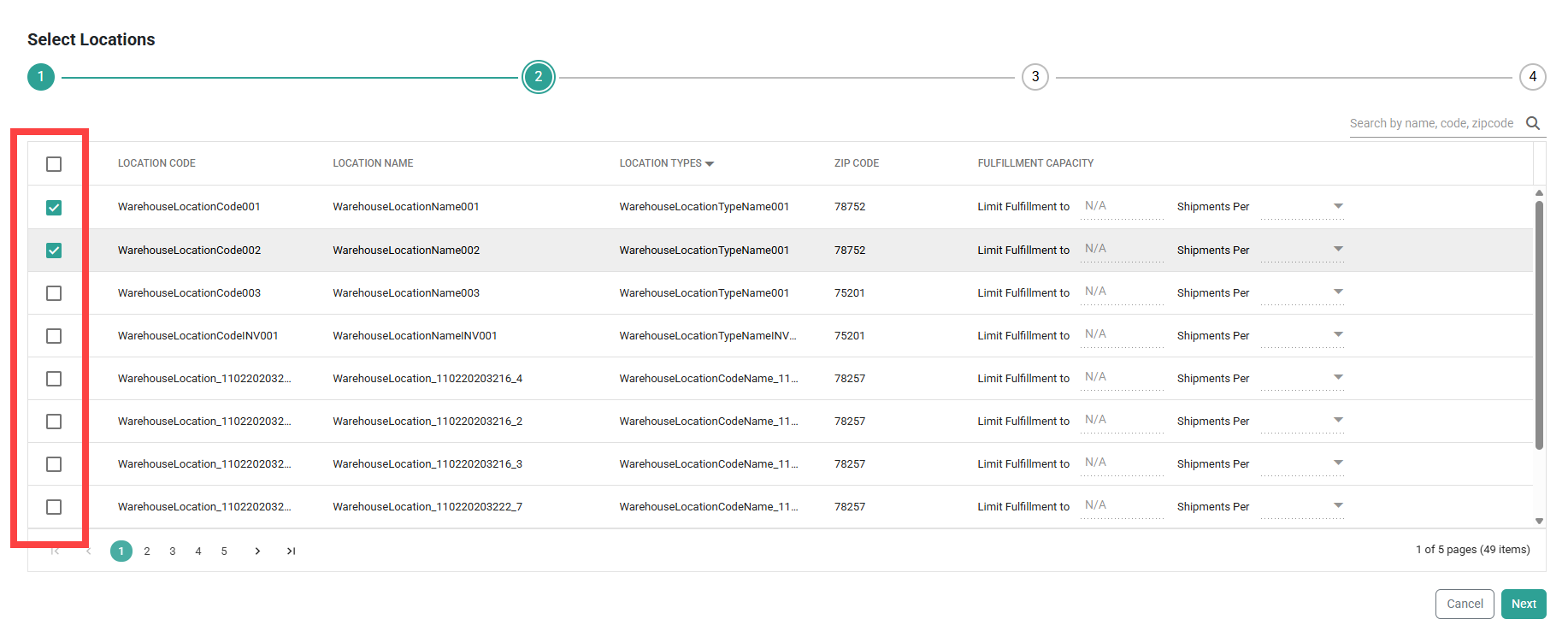Go to pagination page 3

173,551
